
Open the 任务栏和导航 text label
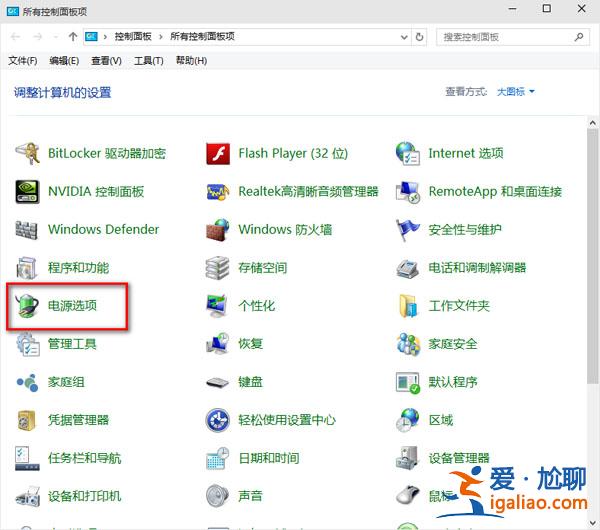[85, 458]
